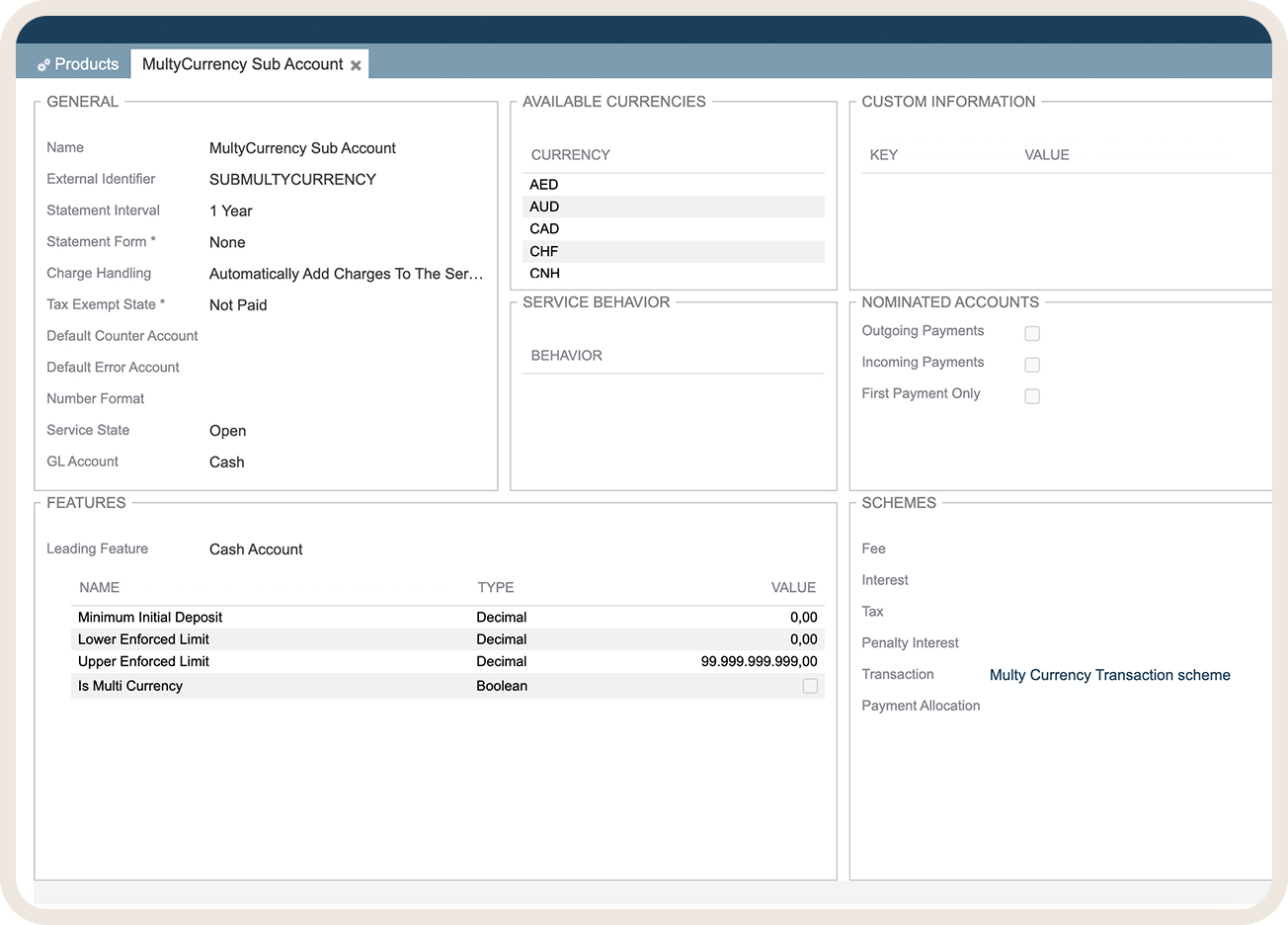Click the CNH currency entry
This screenshot has height=925, width=1288.
coord(544,274)
